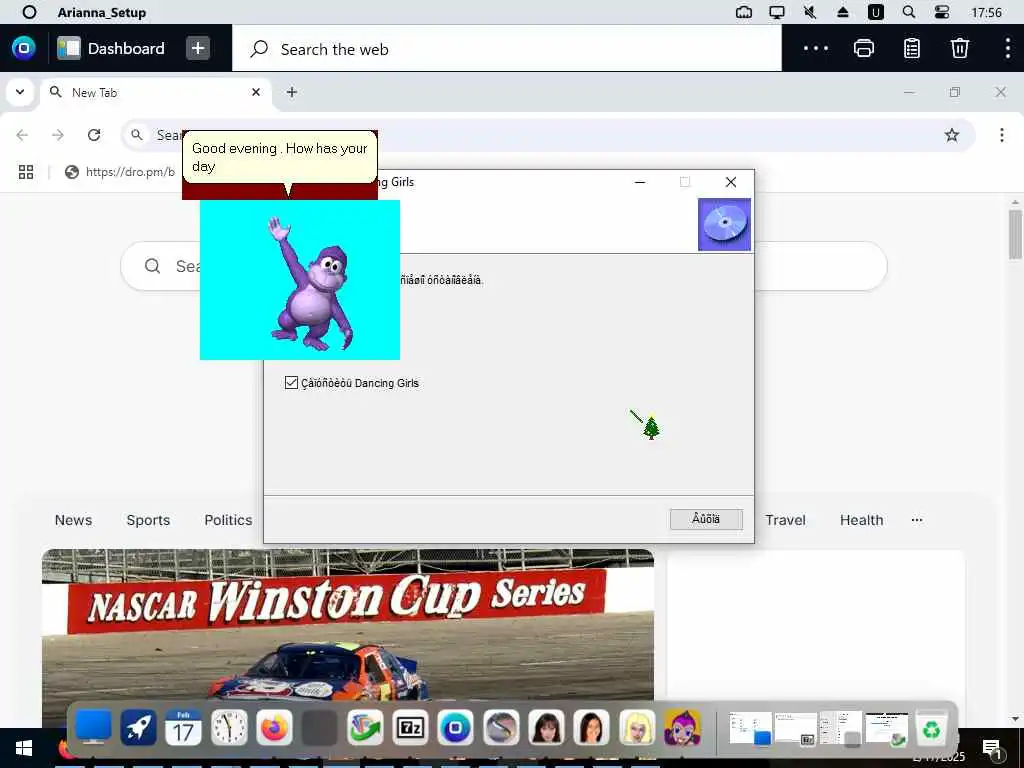The image size is (1024, 768).
Task: Click the page vertical scrollbar thumb
Action: point(1015,234)
